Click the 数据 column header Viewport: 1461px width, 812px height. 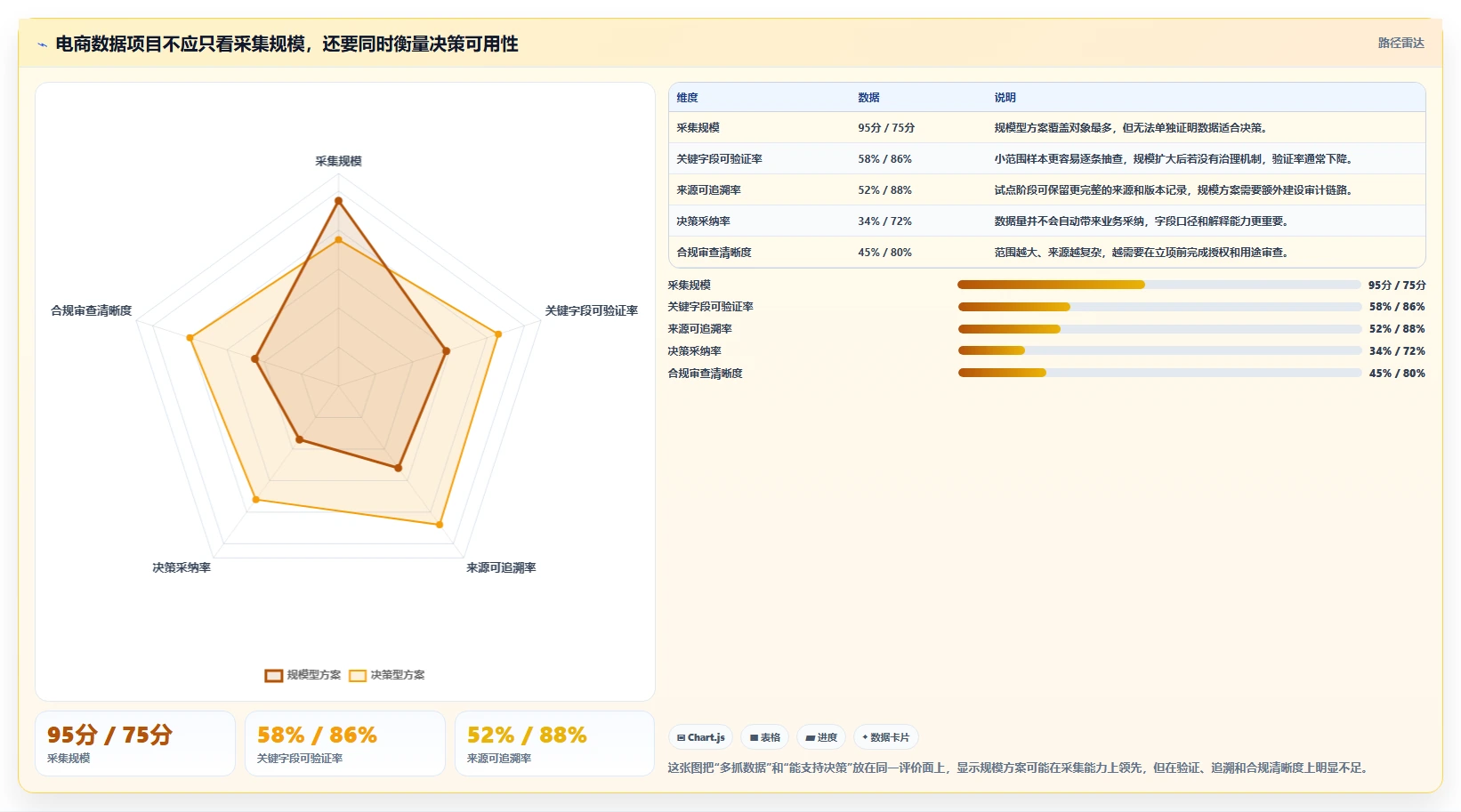(868, 98)
